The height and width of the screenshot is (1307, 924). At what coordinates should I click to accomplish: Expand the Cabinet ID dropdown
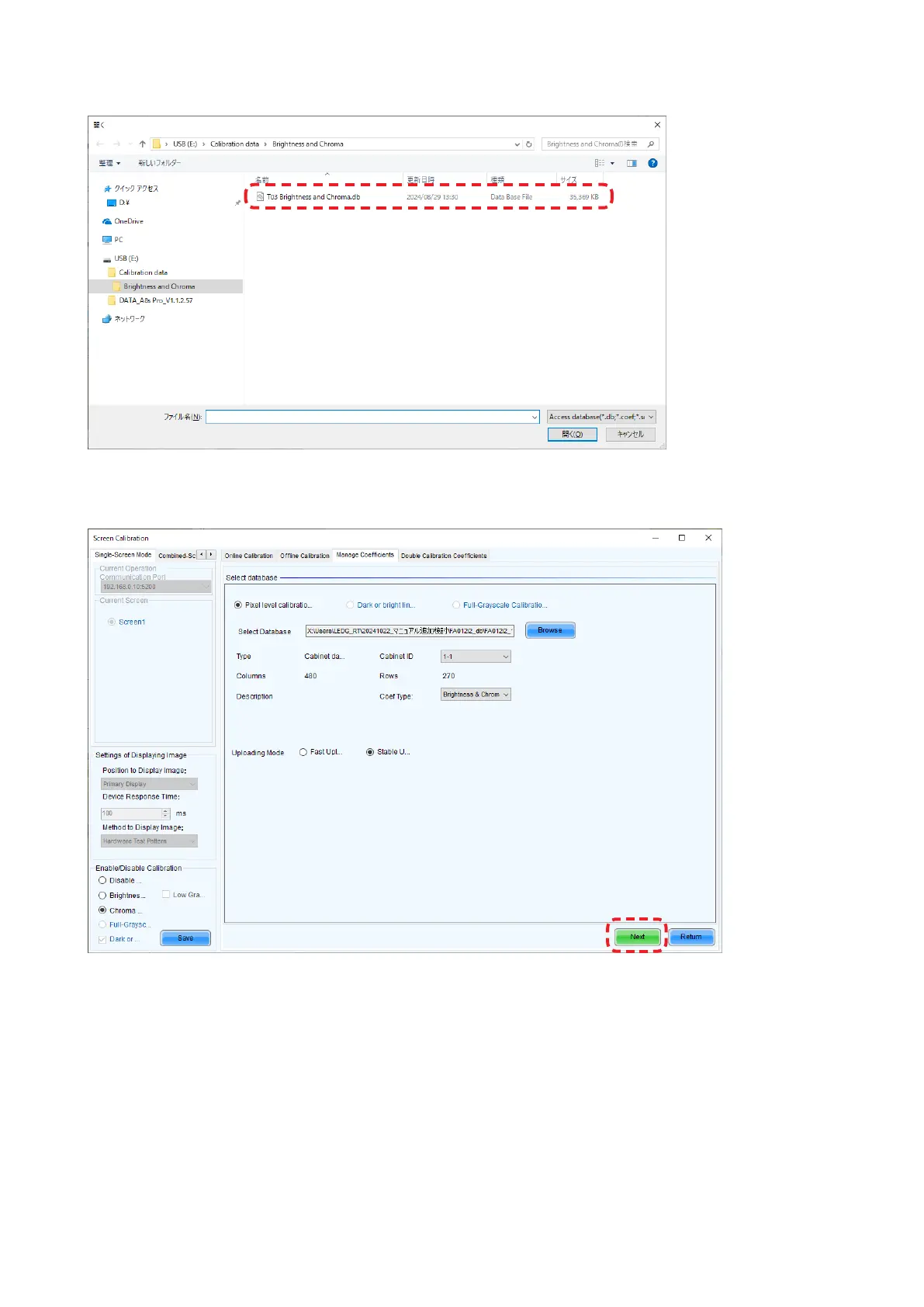[476, 657]
